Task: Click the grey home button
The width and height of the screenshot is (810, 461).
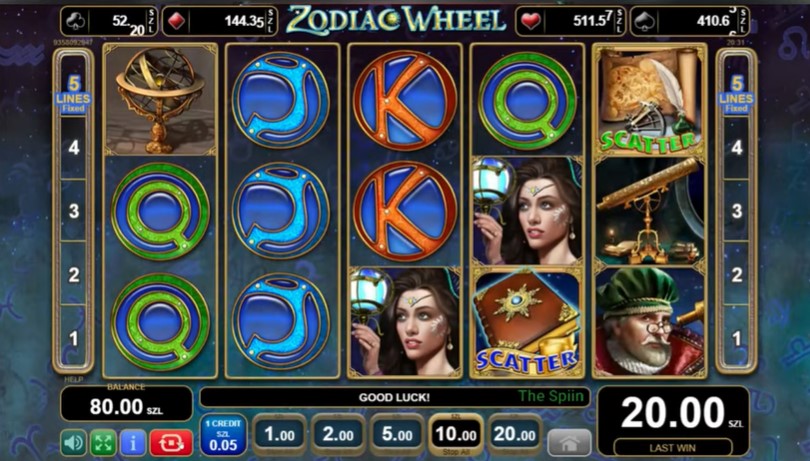Action: 569,442
